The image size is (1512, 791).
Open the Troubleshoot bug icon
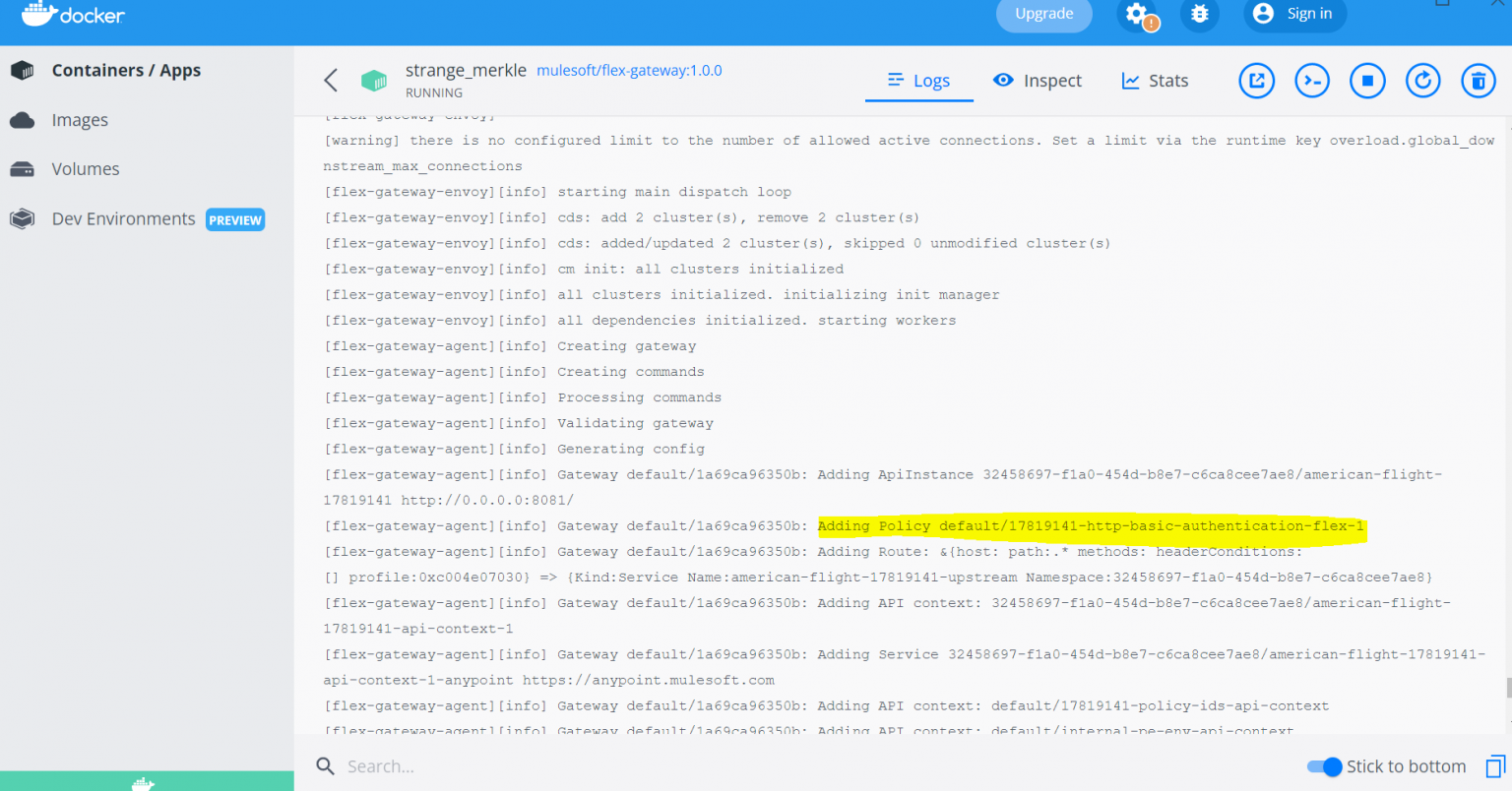pos(1199,15)
